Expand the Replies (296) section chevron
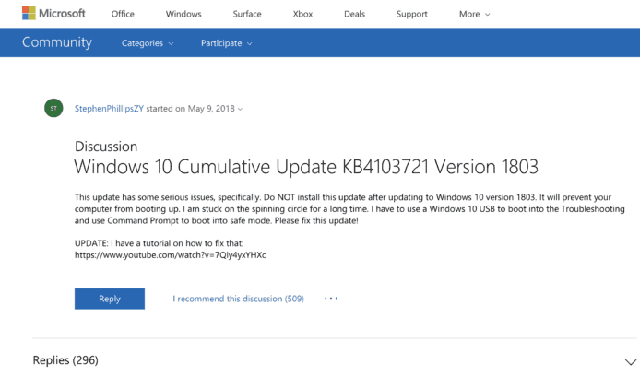The width and height of the screenshot is (640, 377). [630, 361]
